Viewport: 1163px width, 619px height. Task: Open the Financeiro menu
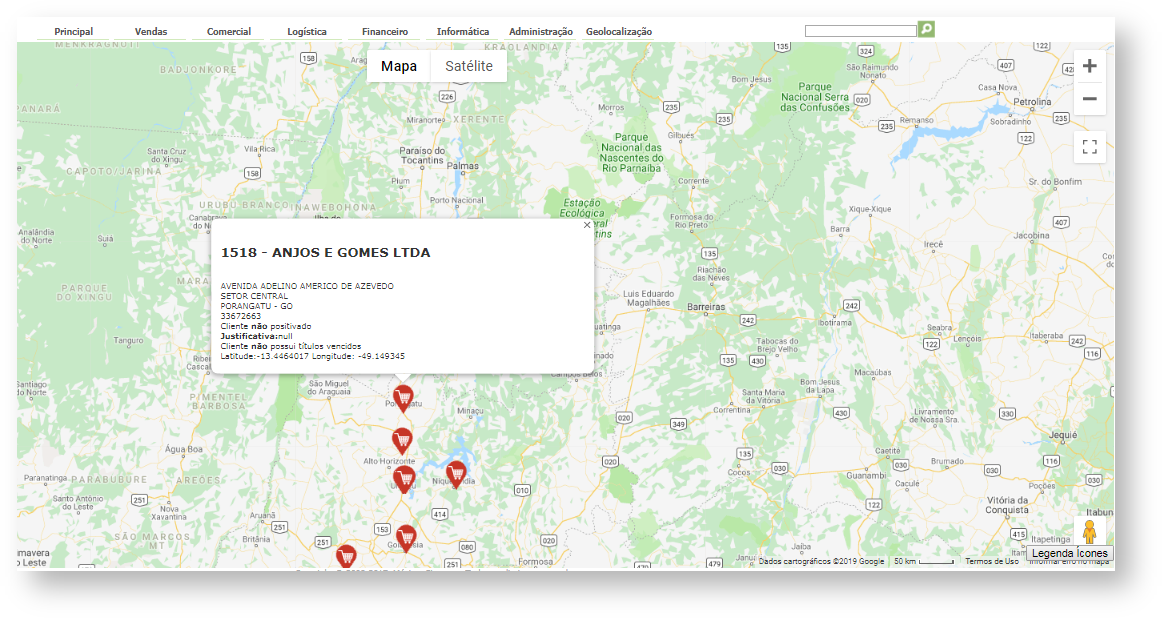(x=385, y=31)
